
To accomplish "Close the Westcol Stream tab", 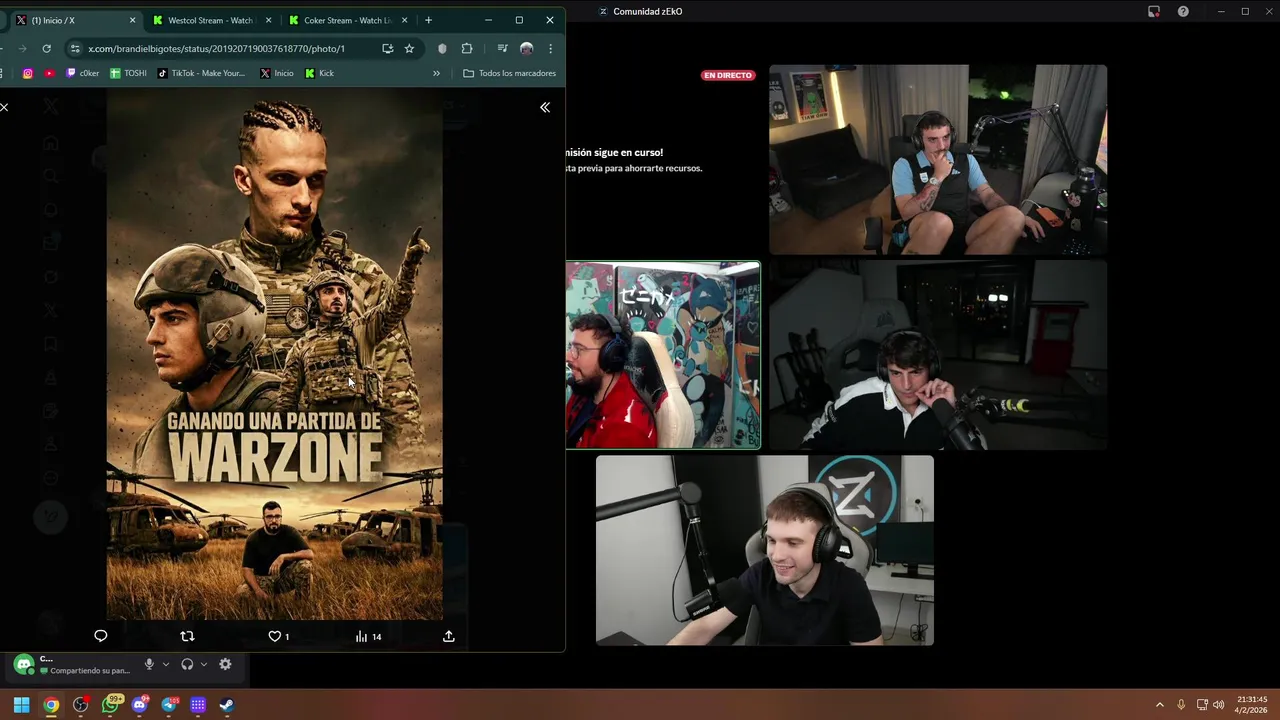I will coord(268,20).
